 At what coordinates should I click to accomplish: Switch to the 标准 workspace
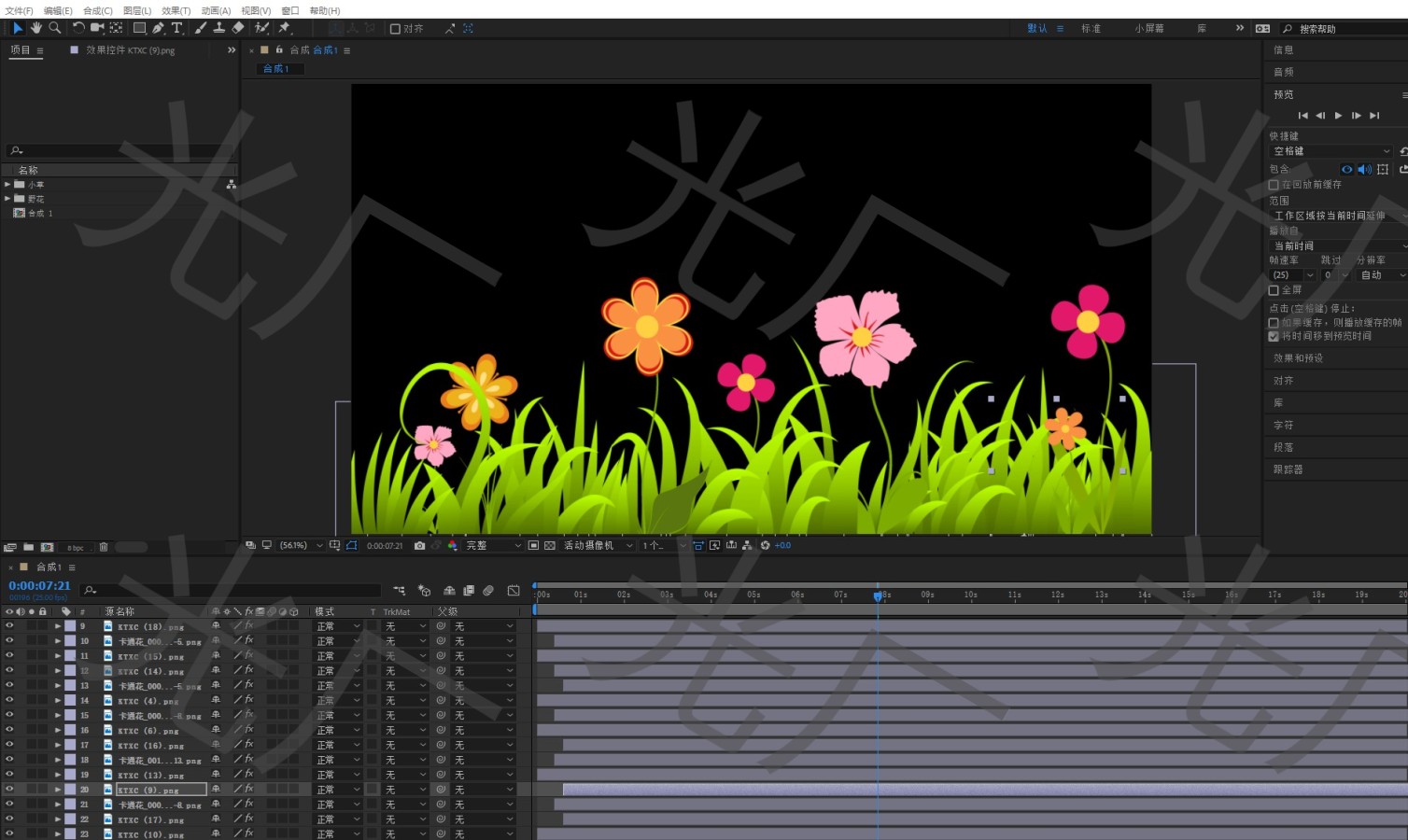tap(1091, 29)
